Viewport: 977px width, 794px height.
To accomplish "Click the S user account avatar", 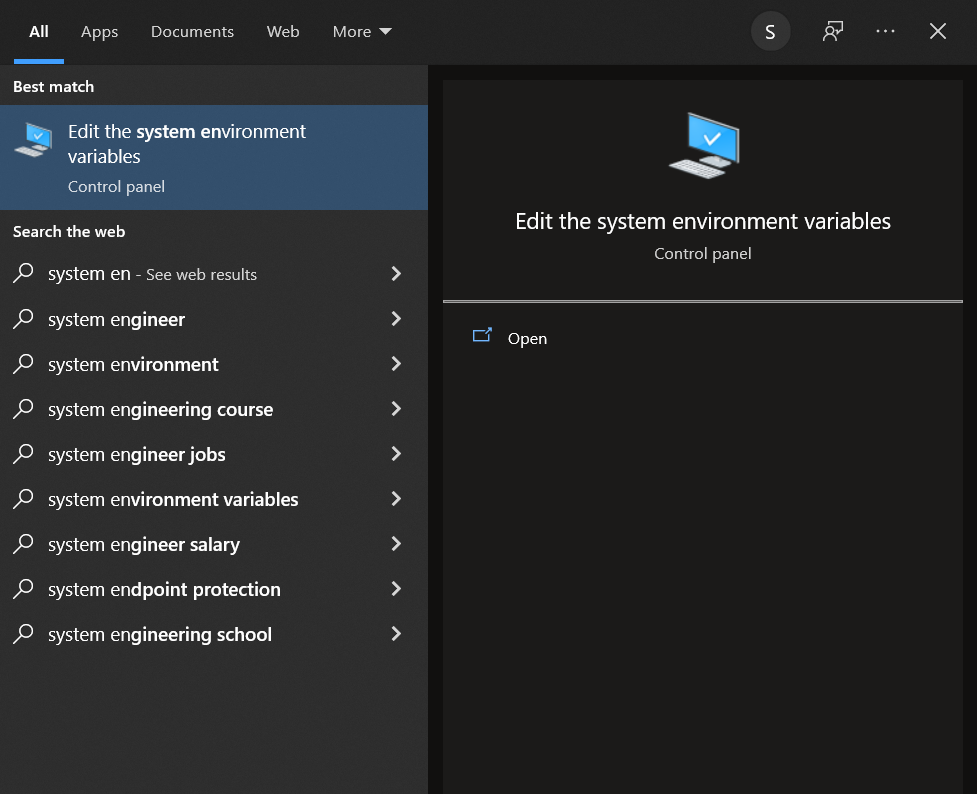I will click(770, 32).
